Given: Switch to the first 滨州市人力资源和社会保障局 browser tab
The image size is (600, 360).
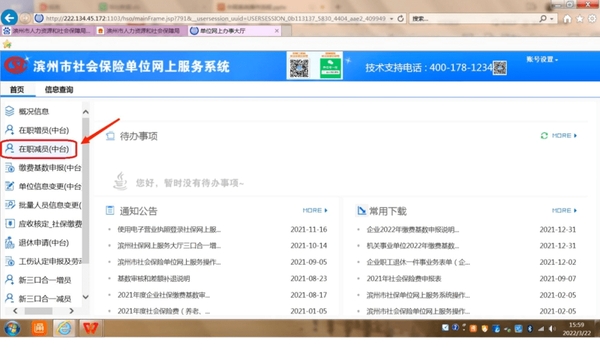Looking at the screenshot, I should tap(47, 31).
